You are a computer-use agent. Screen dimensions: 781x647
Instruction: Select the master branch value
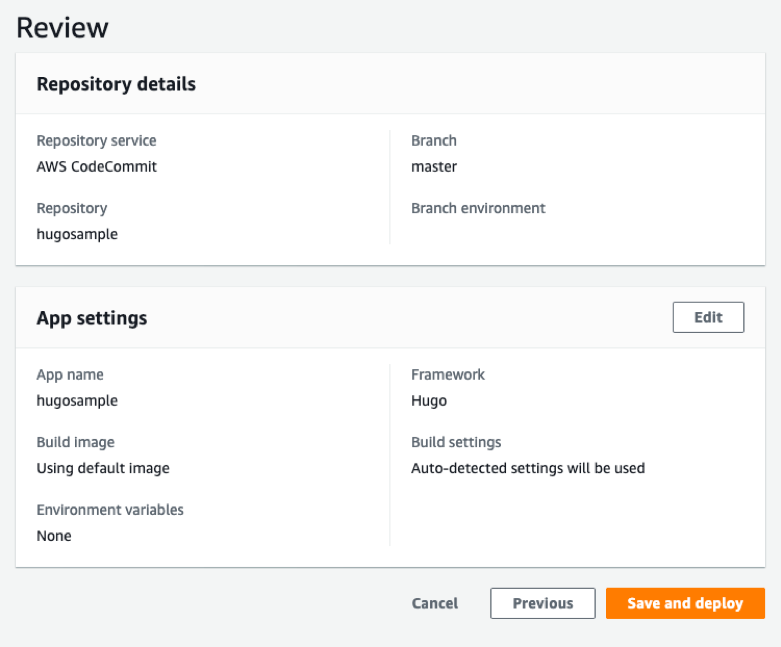(x=434, y=167)
